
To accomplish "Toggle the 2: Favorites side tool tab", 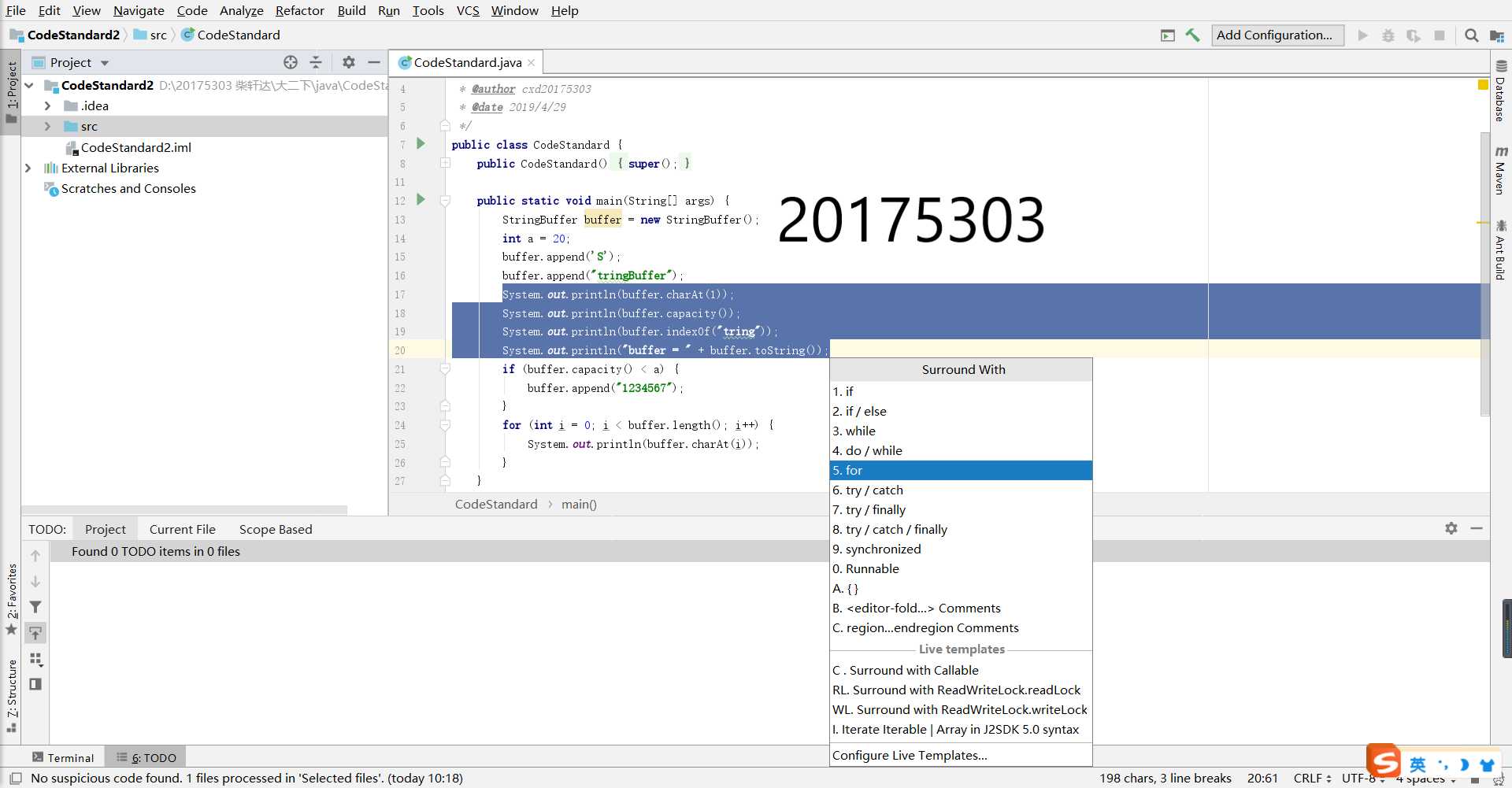I will pos(11,598).
